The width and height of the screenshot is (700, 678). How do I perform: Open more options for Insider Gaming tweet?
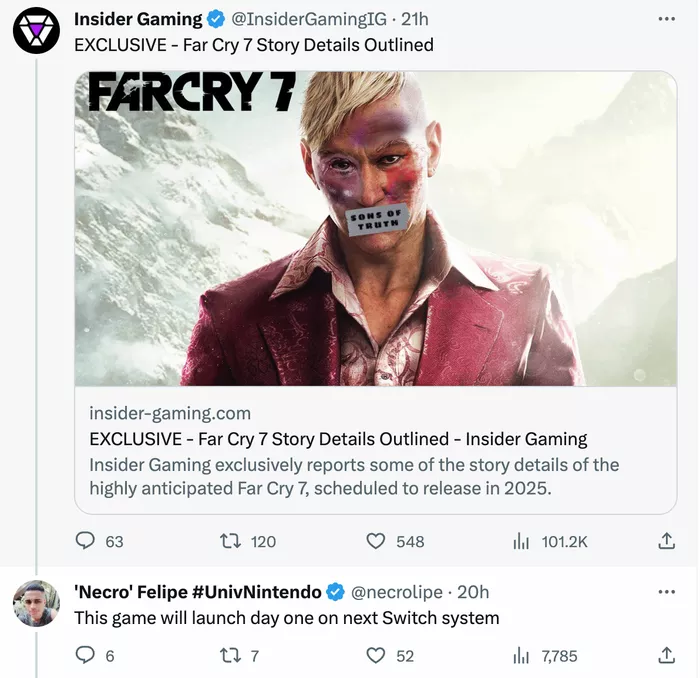[667, 19]
